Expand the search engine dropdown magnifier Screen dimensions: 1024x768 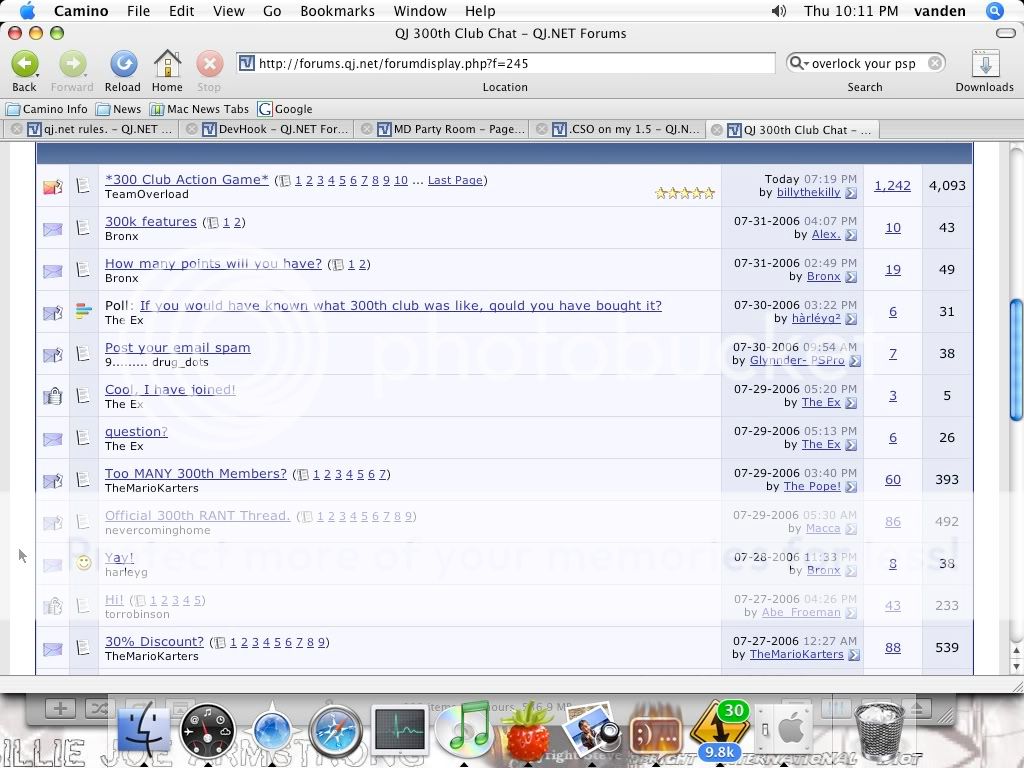[x=798, y=63]
